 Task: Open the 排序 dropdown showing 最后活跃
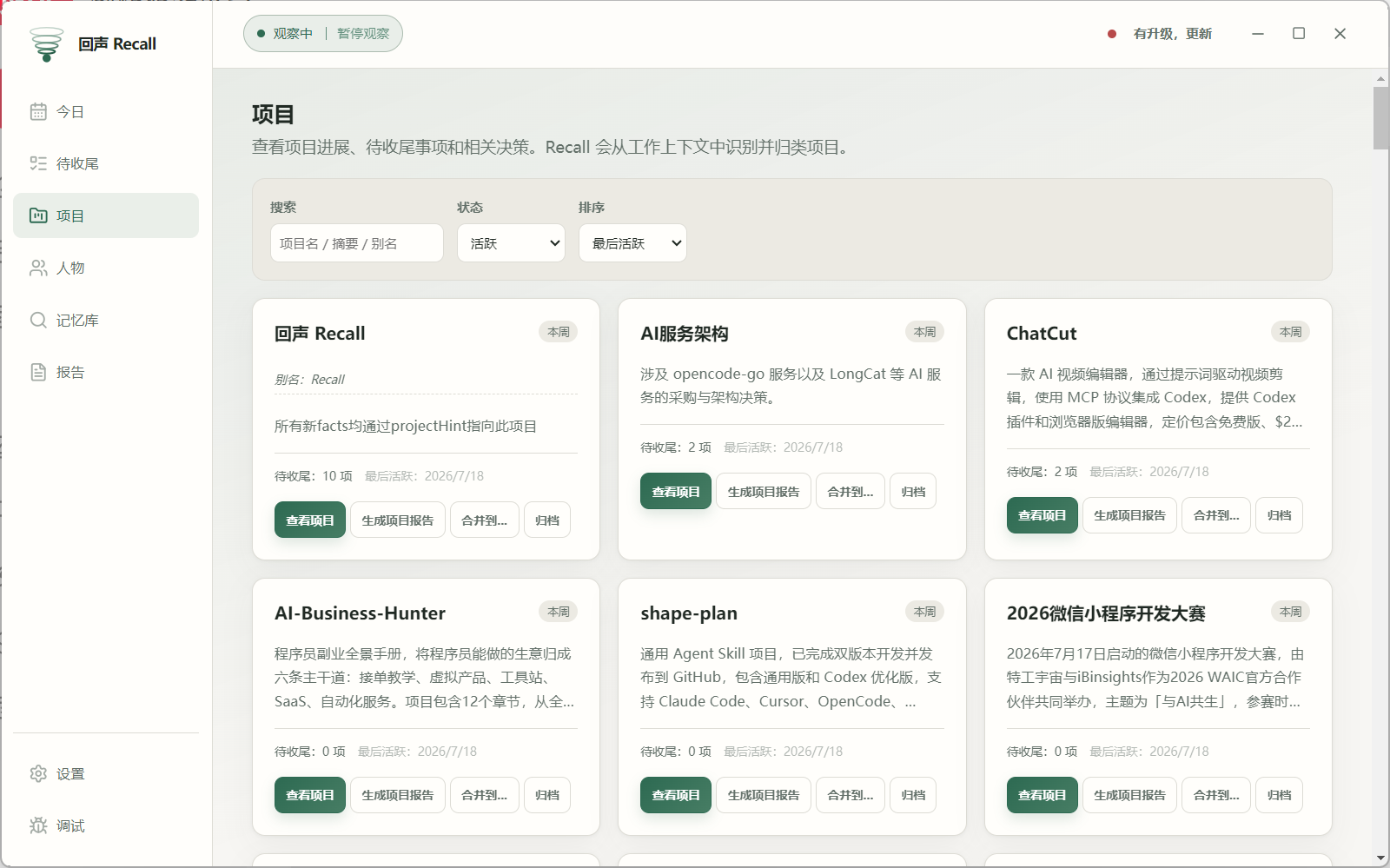pyautogui.click(x=632, y=243)
